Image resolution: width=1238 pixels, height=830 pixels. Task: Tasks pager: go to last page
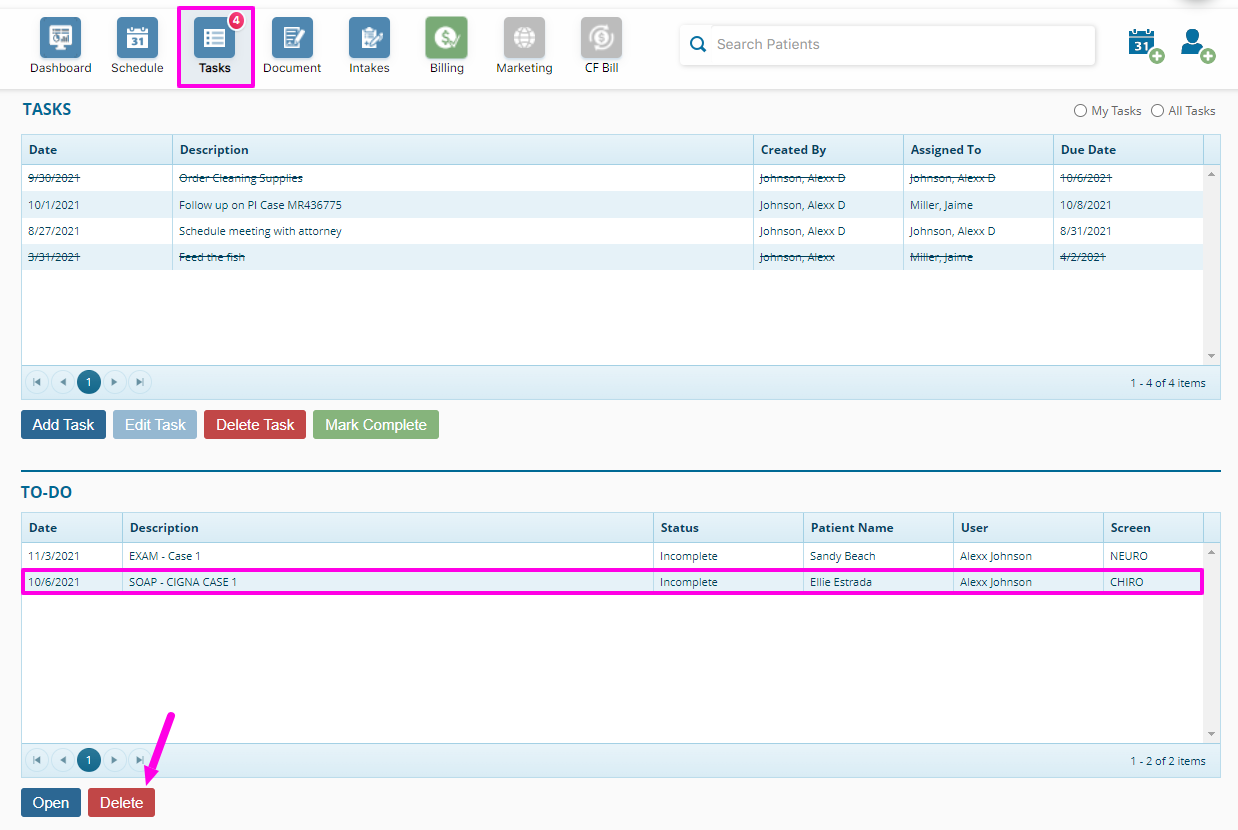(140, 382)
